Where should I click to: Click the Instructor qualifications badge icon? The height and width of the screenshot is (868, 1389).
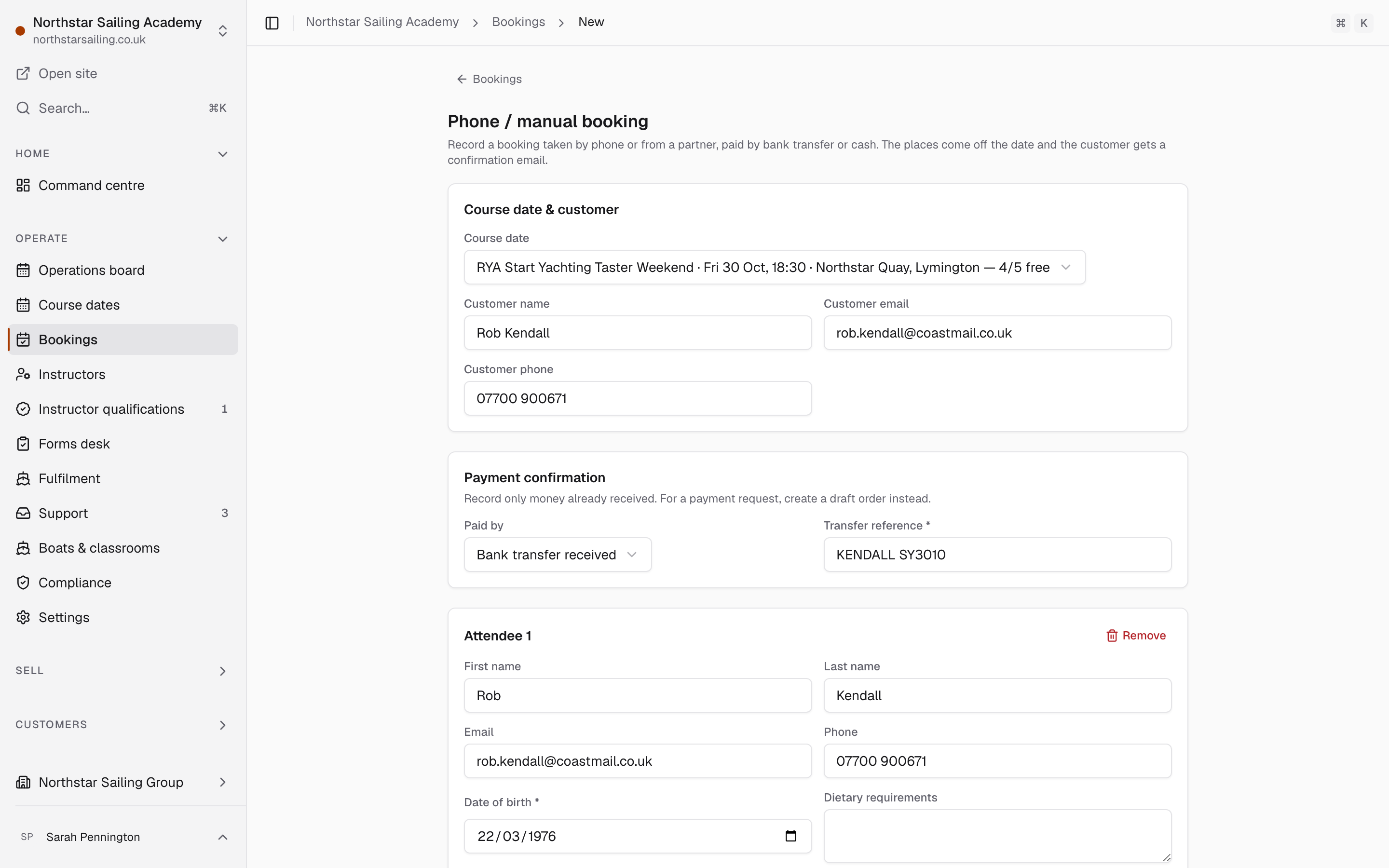(23, 409)
